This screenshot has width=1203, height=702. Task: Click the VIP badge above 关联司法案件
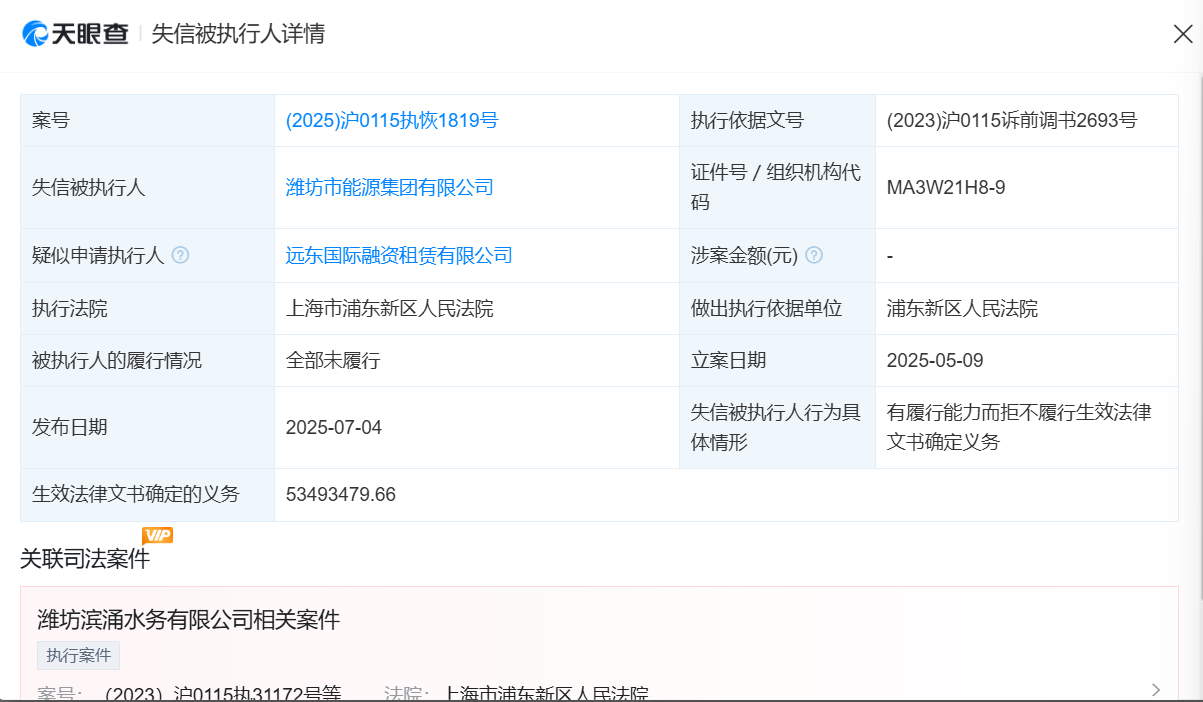coord(157,535)
